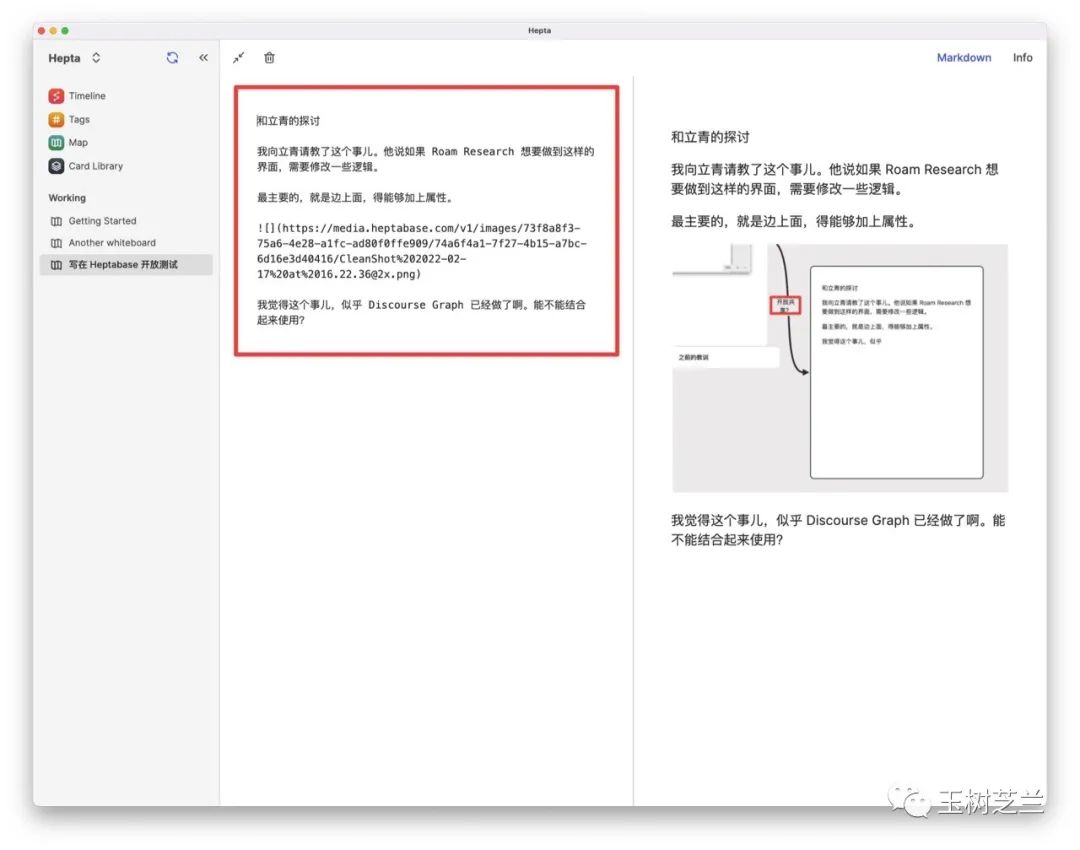This screenshot has width=1080, height=850.
Task: Click the image markdown URL text
Action: 422,251
